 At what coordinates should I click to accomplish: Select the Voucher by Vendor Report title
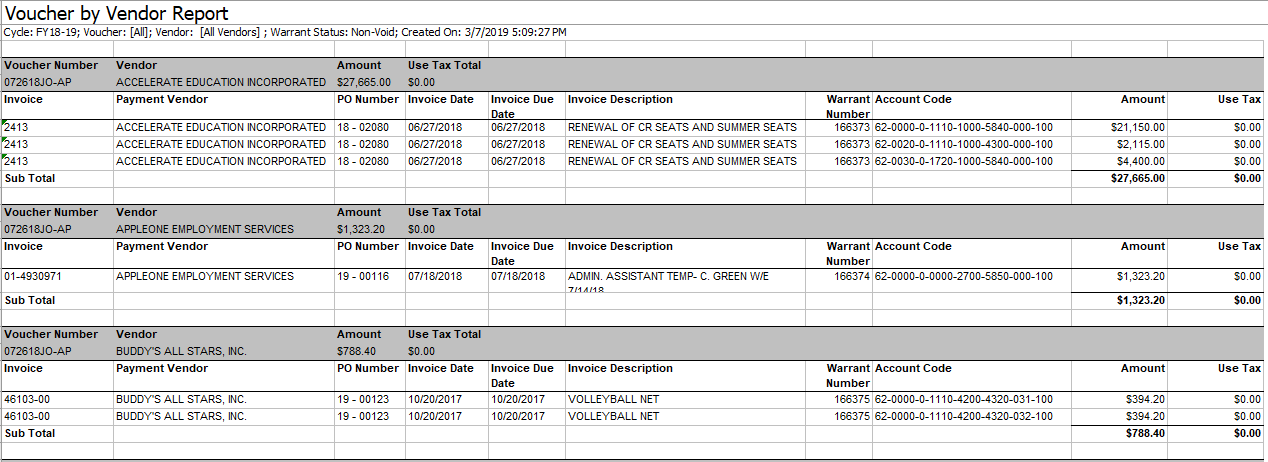117,13
